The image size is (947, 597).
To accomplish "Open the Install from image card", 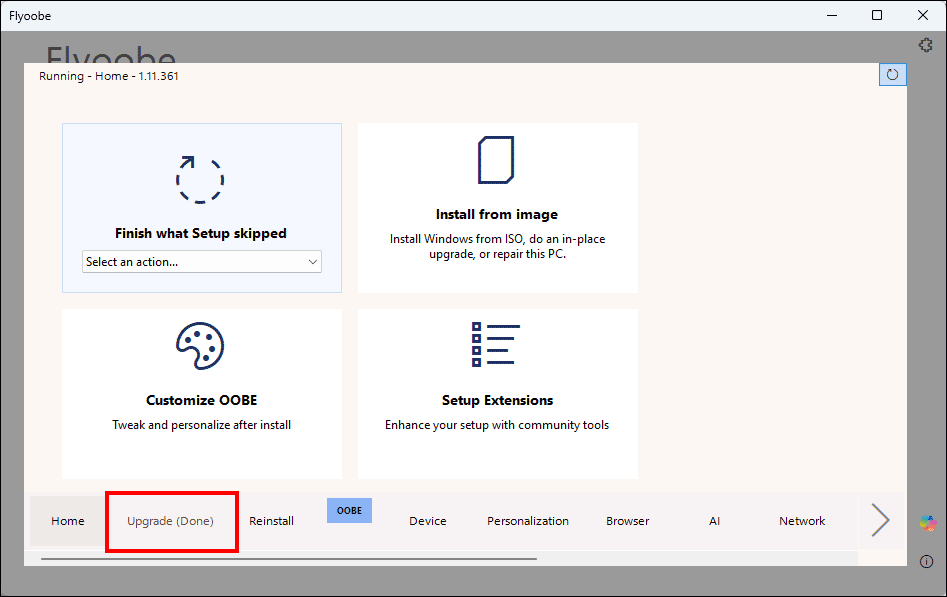I will click(498, 208).
